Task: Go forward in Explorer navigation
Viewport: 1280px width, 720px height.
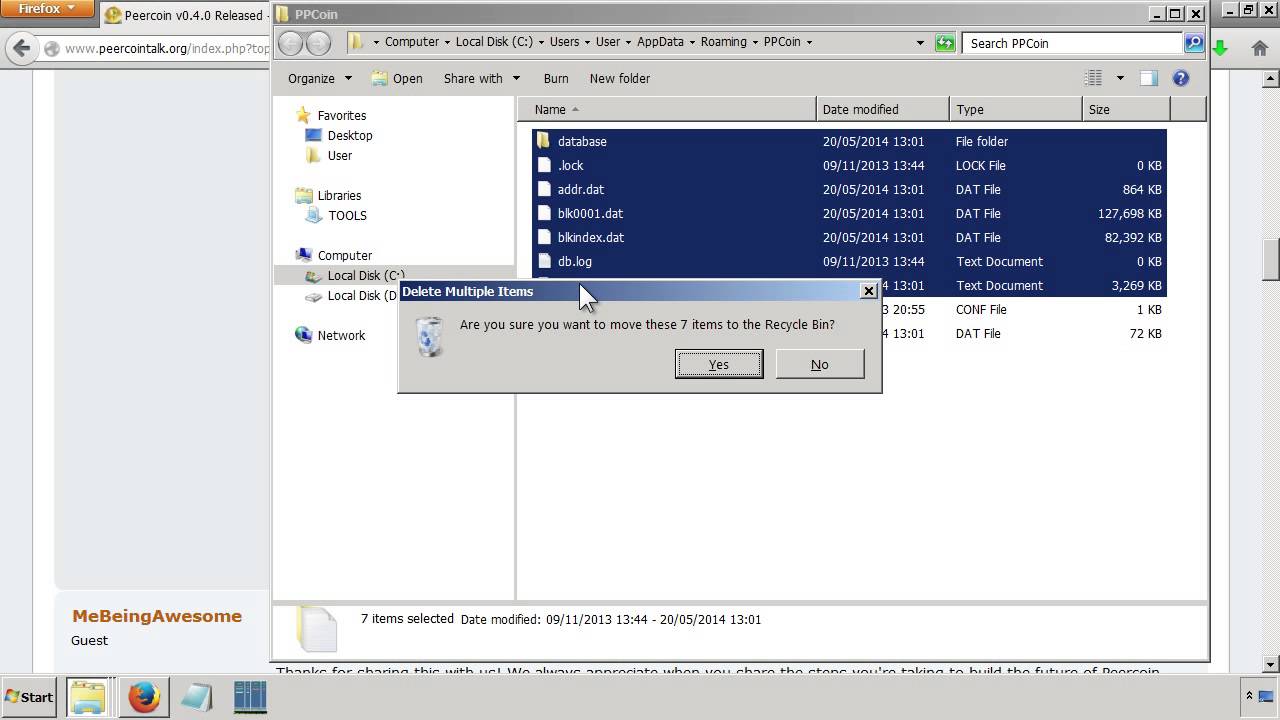Action: [318, 42]
